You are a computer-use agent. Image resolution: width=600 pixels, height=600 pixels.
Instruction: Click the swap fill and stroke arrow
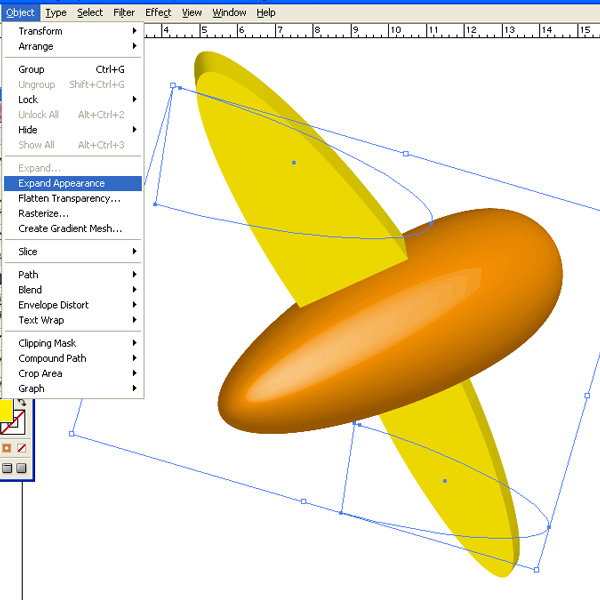pyautogui.click(x=22, y=402)
